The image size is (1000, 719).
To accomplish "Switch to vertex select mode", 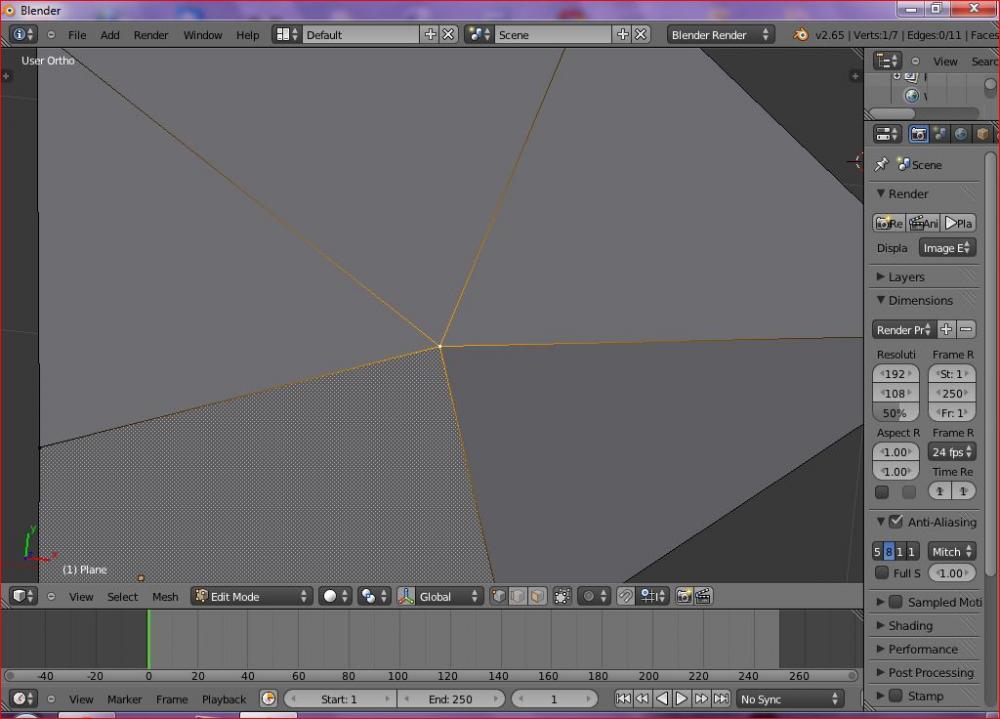I will [499, 596].
